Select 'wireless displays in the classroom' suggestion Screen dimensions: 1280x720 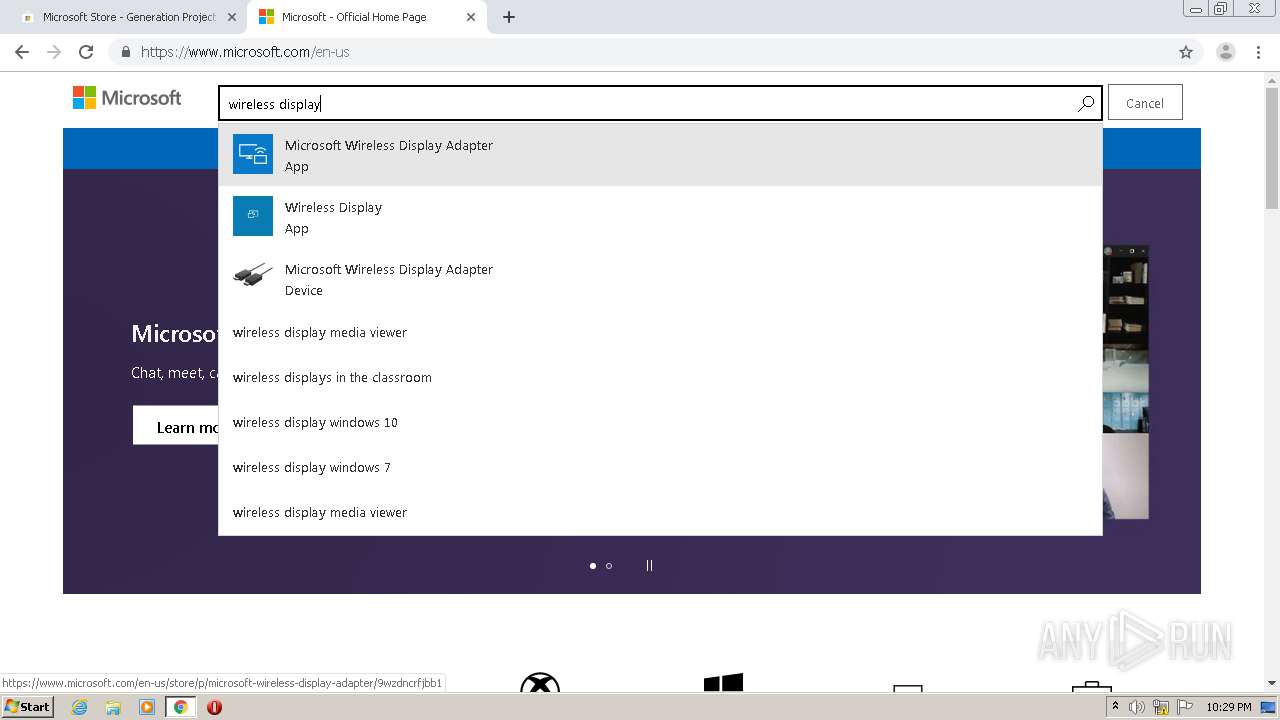coord(660,377)
